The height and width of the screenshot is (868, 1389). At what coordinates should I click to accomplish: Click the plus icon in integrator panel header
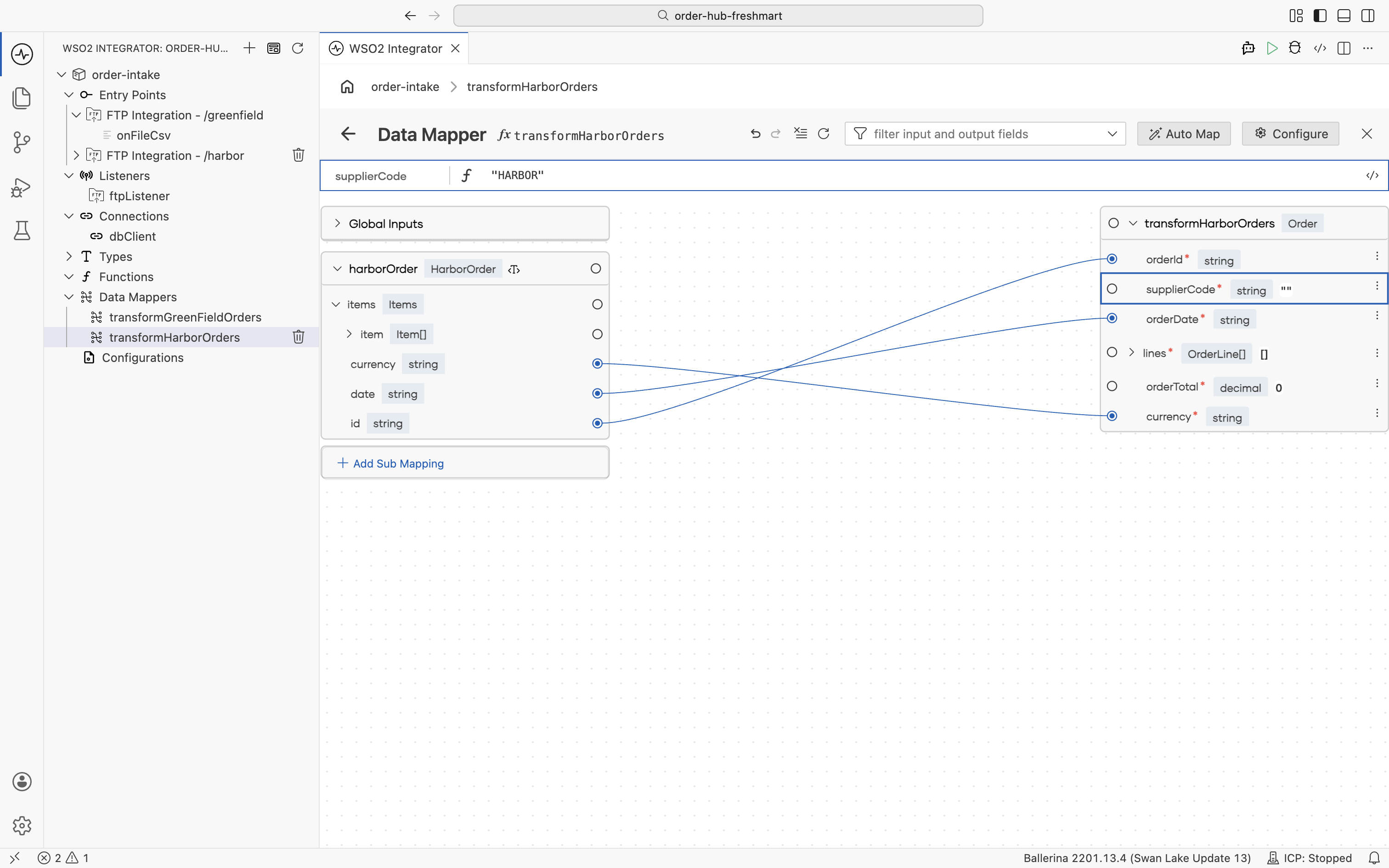click(x=249, y=48)
